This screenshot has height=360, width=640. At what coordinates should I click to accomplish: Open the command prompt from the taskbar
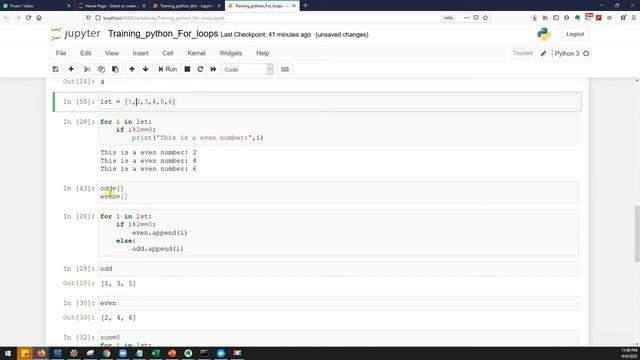pos(204,353)
